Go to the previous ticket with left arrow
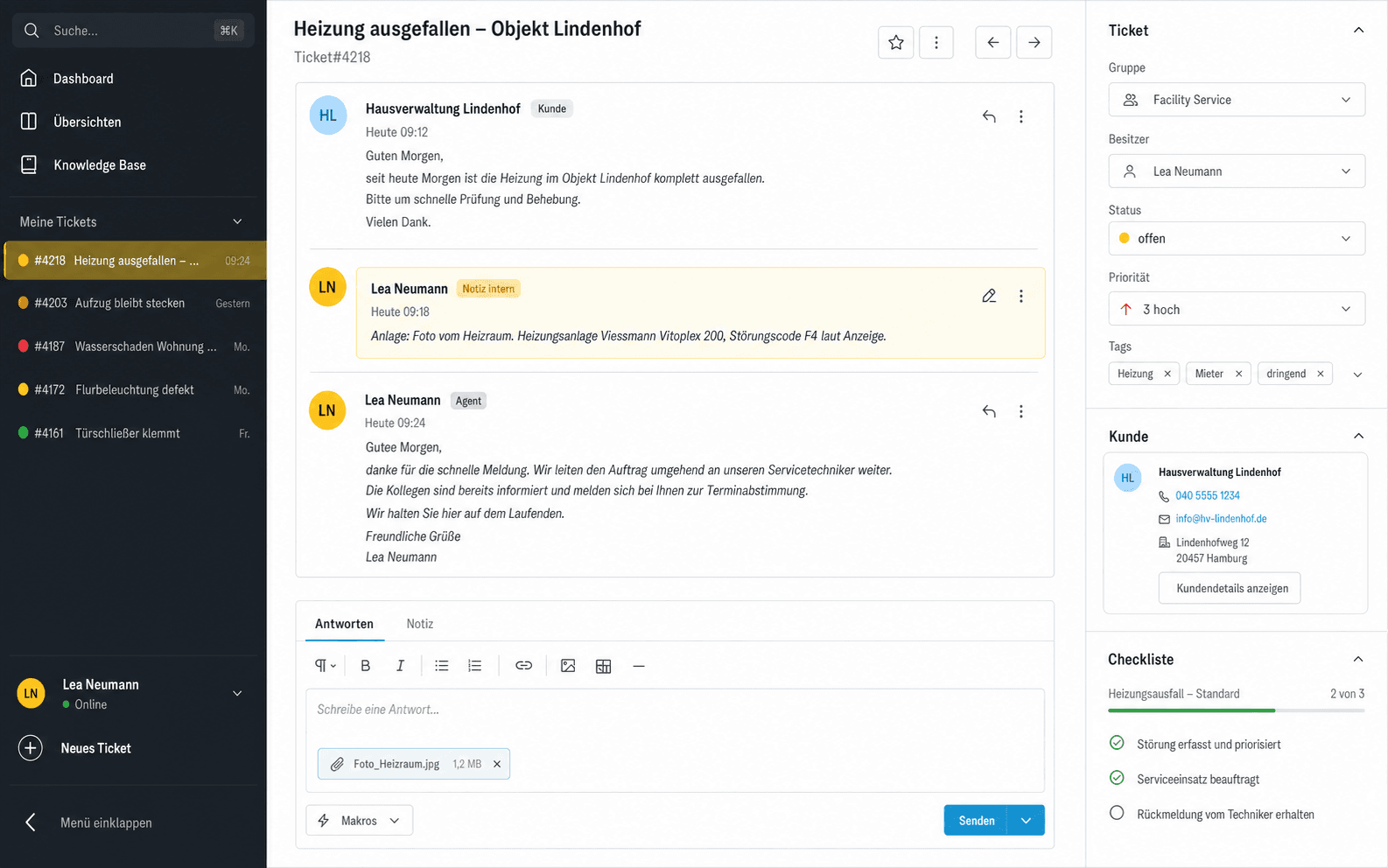This screenshot has width=1388, height=868. pos(992,42)
